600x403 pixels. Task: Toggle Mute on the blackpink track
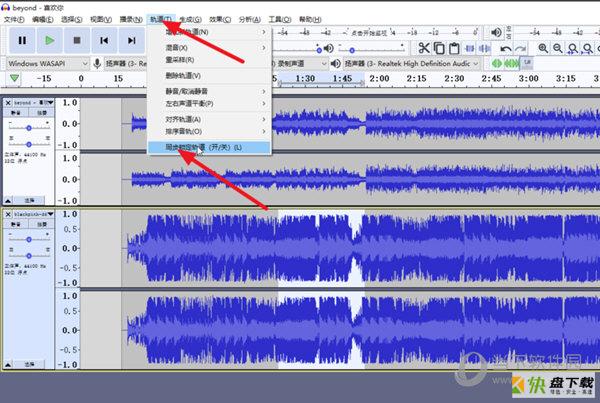click(16, 224)
